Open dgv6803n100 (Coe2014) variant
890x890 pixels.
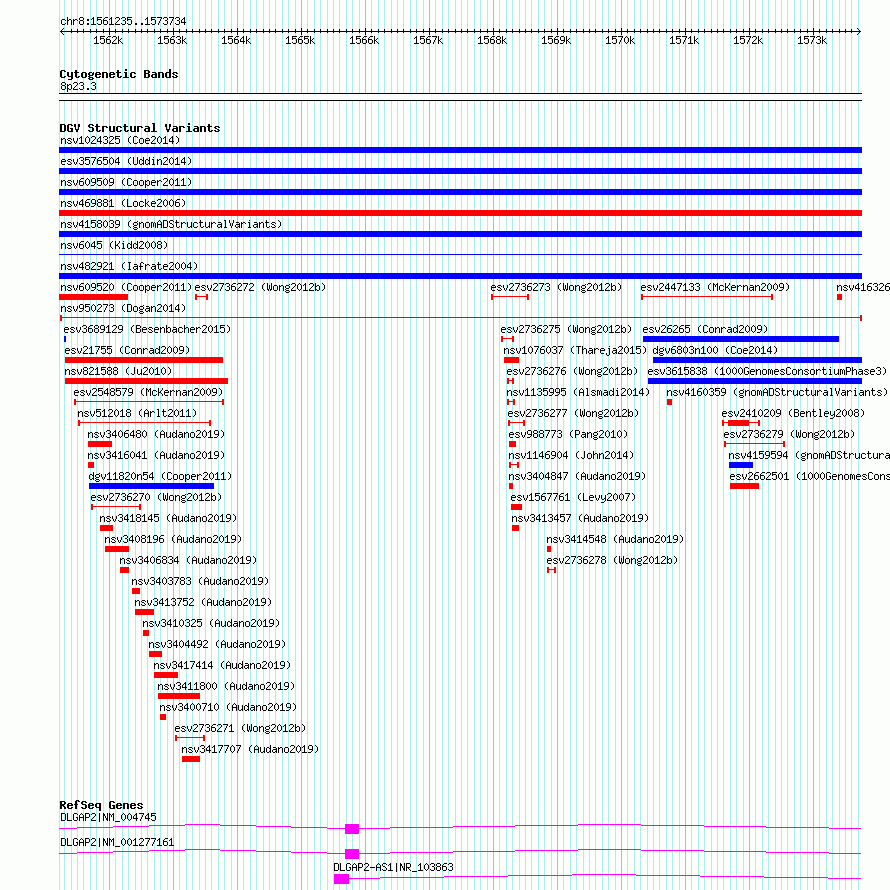[x=715, y=350]
